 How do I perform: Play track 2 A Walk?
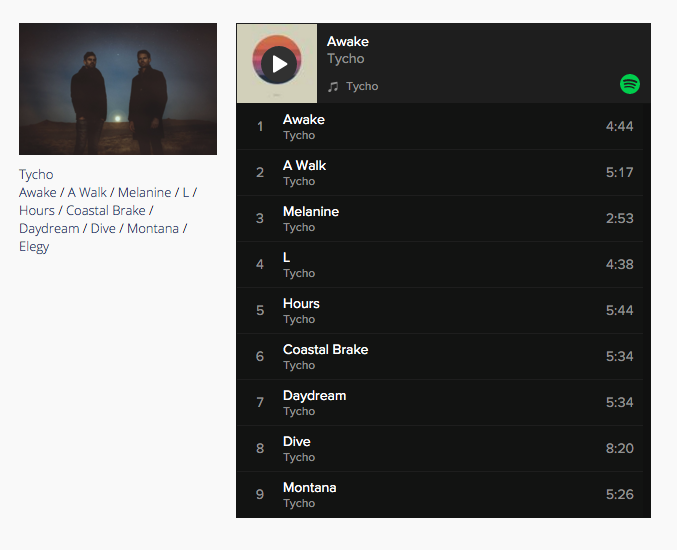point(440,173)
